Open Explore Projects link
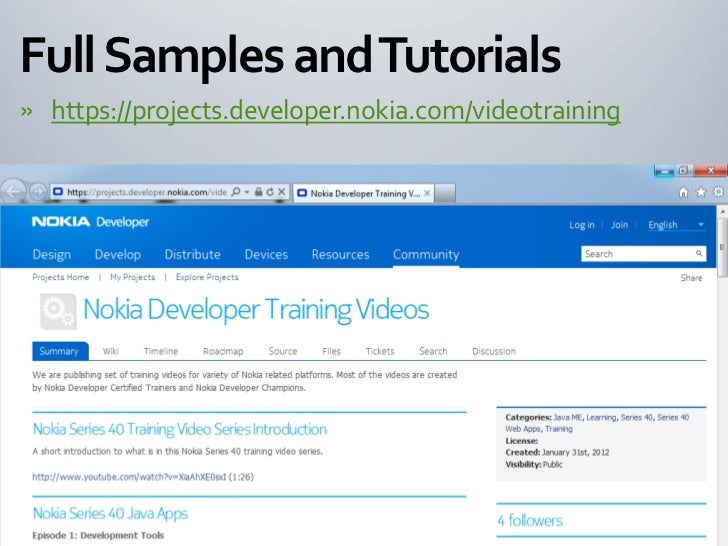The height and width of the screenshot is (546, 728). click(207, 277)
